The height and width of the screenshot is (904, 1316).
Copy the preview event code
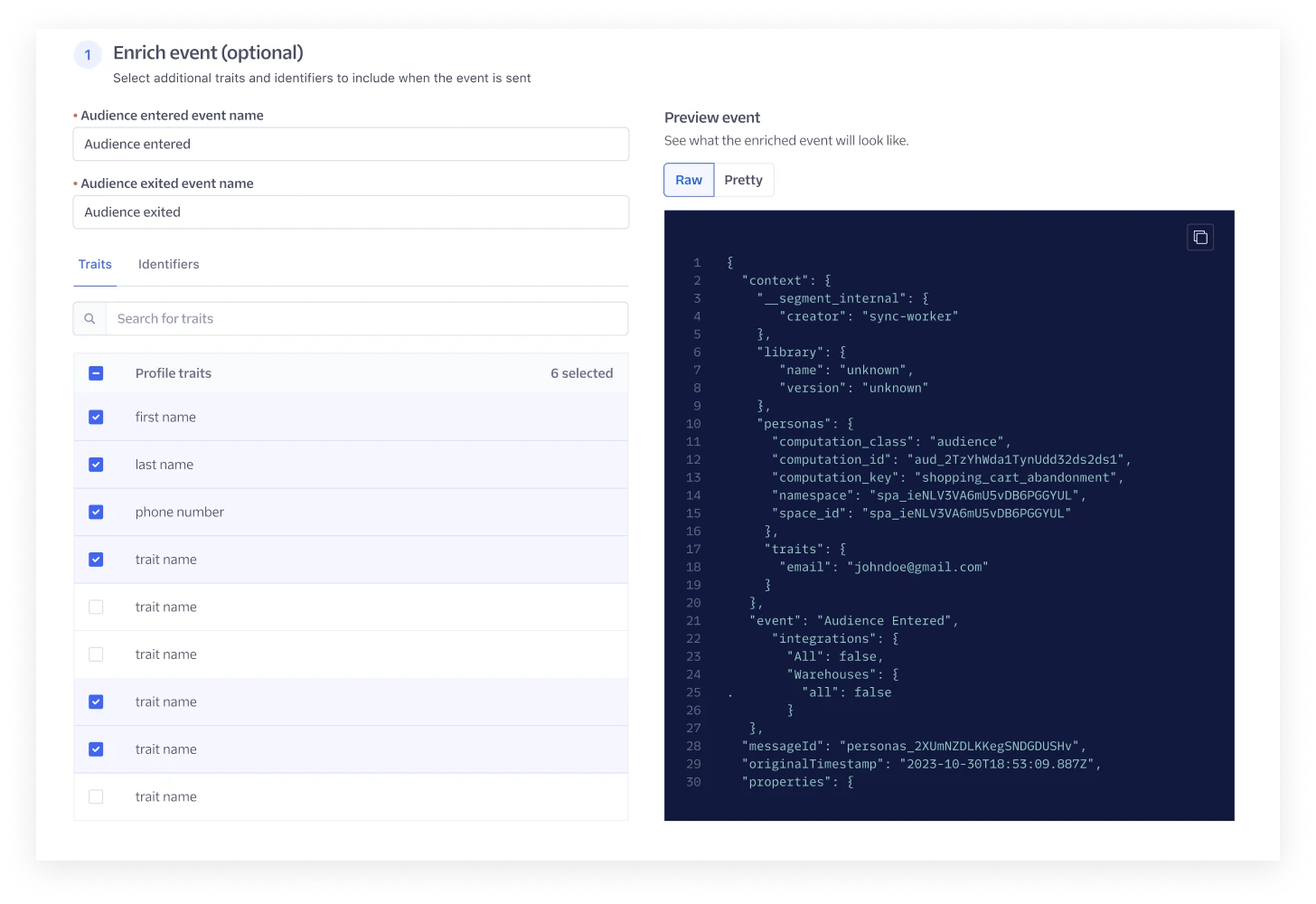1199,238
